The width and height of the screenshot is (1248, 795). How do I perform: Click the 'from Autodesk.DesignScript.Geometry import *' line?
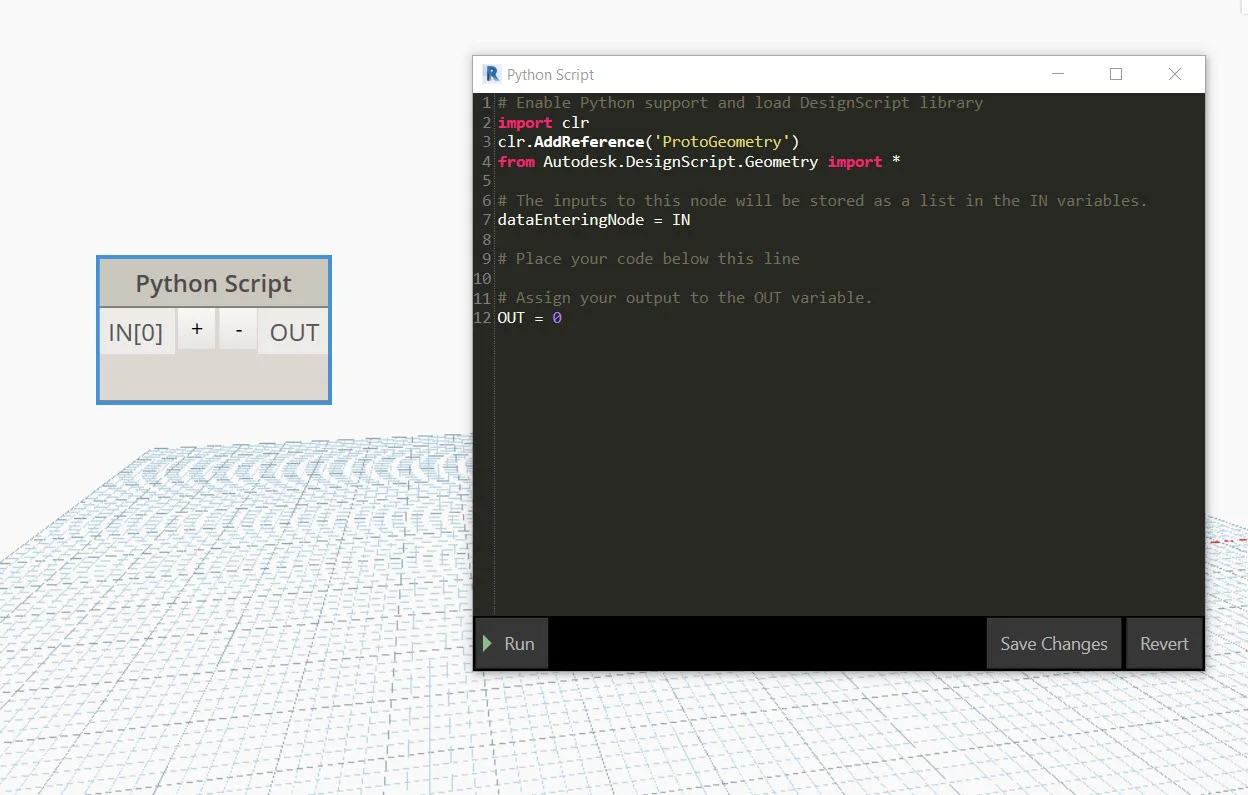pyautogui.click(x=699, y=161)
